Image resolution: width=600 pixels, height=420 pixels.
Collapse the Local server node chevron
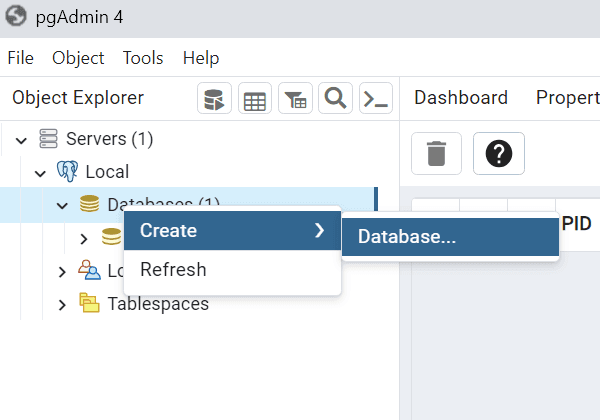(x=41, y=172)
